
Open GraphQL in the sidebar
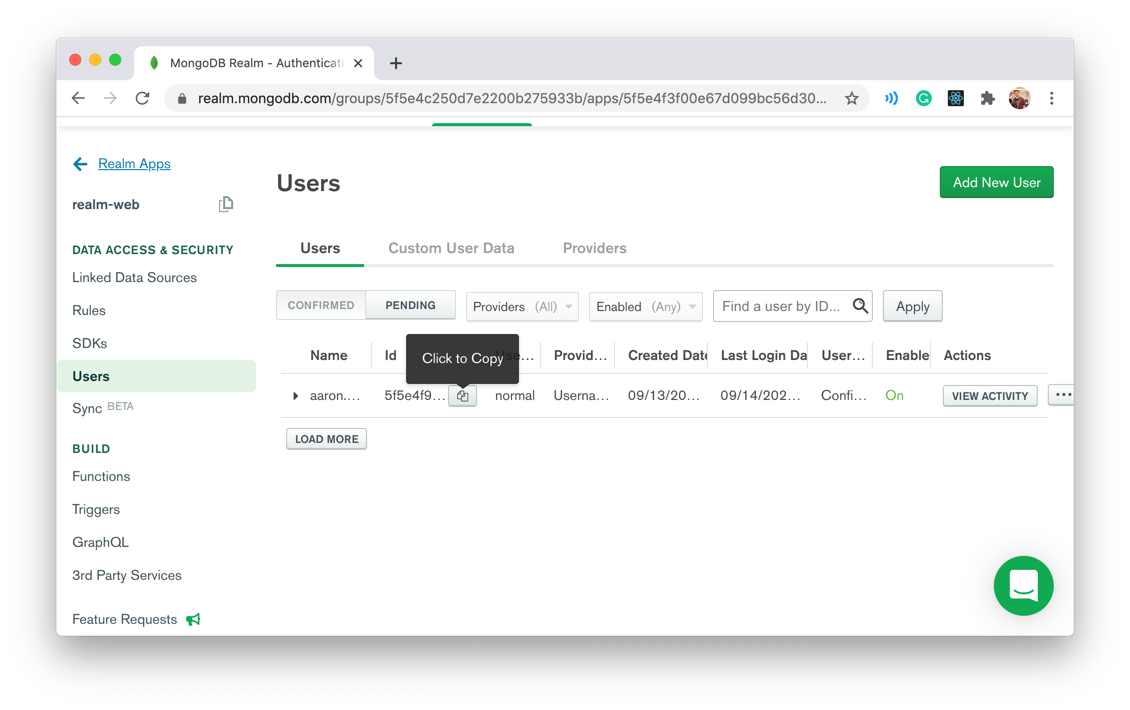click(x=100, y=543)
